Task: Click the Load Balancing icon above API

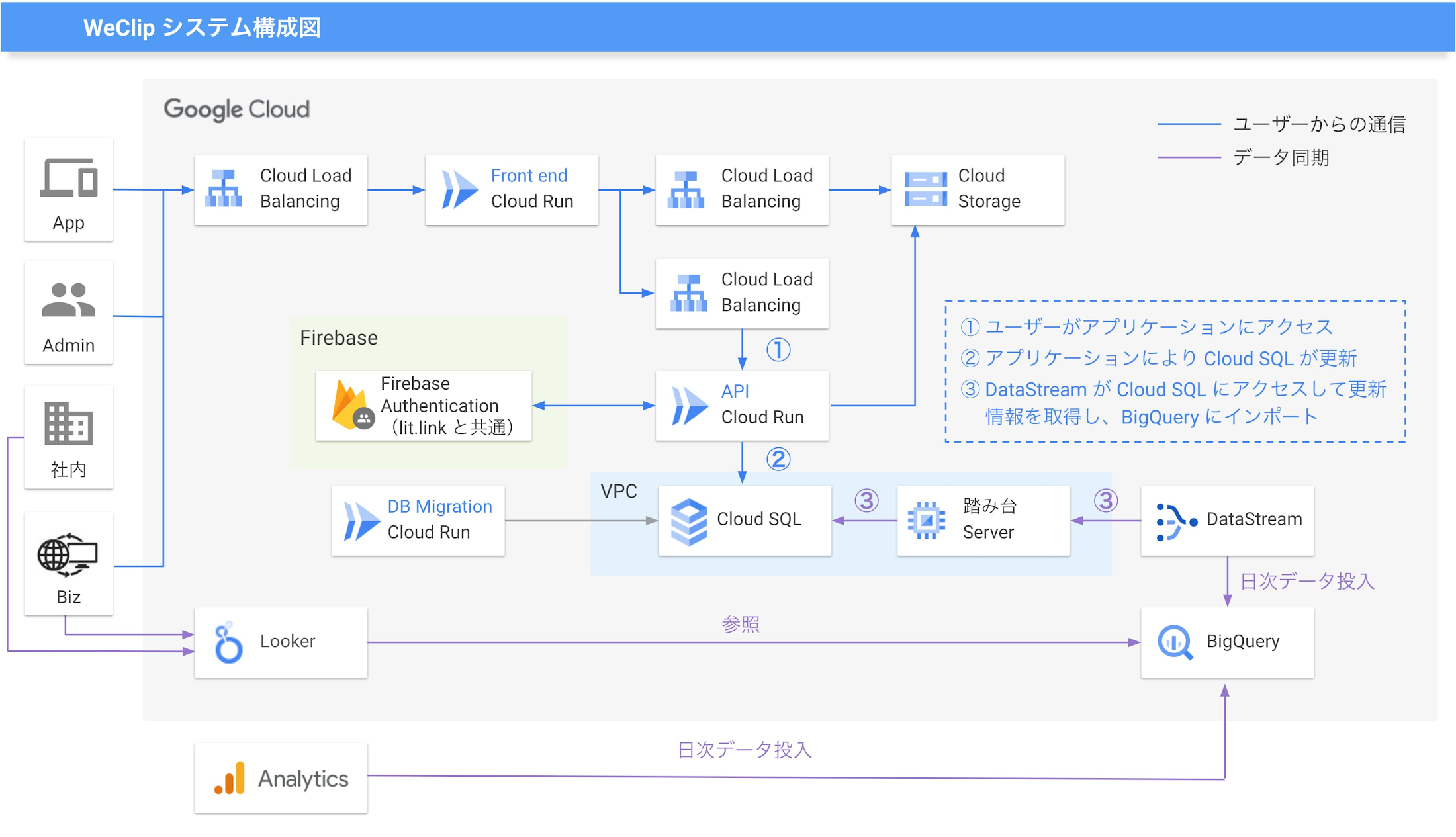Action: [688, 293]
